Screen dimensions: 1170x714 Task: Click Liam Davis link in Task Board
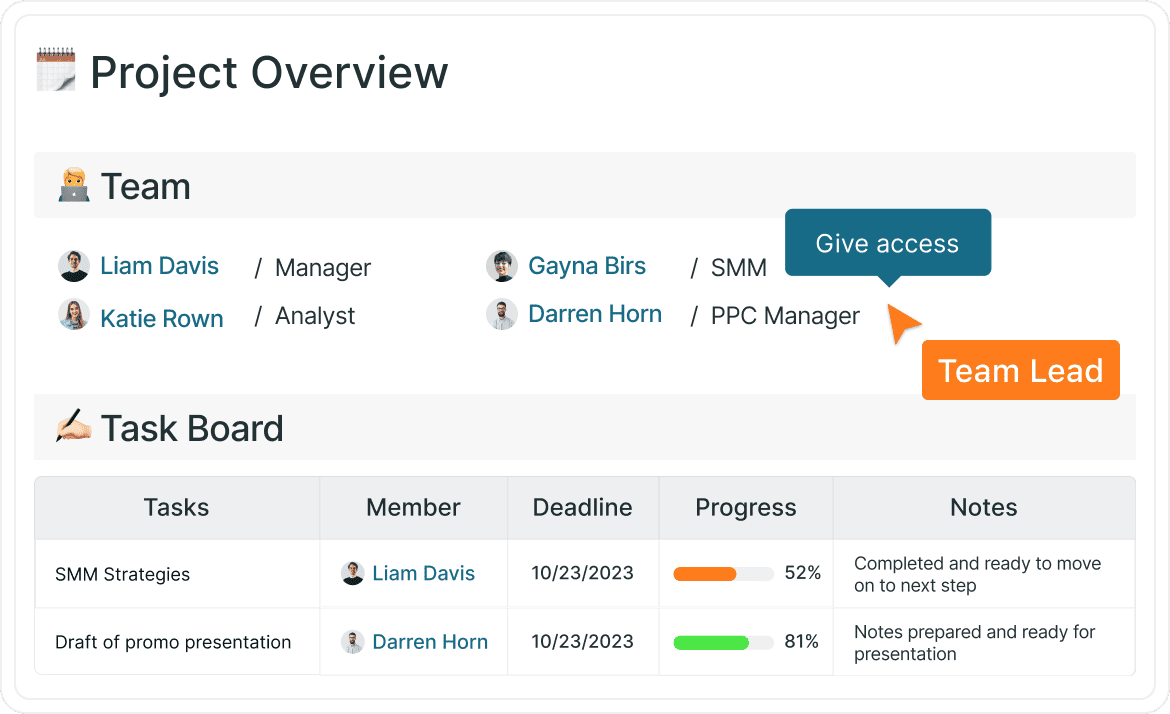pyautogui.click(x=423, y=573)
